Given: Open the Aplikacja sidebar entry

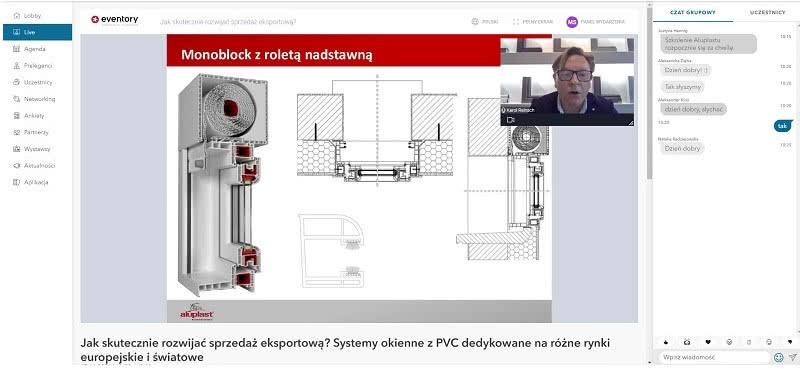Looking at the screenshot, I should coord(37,182).
